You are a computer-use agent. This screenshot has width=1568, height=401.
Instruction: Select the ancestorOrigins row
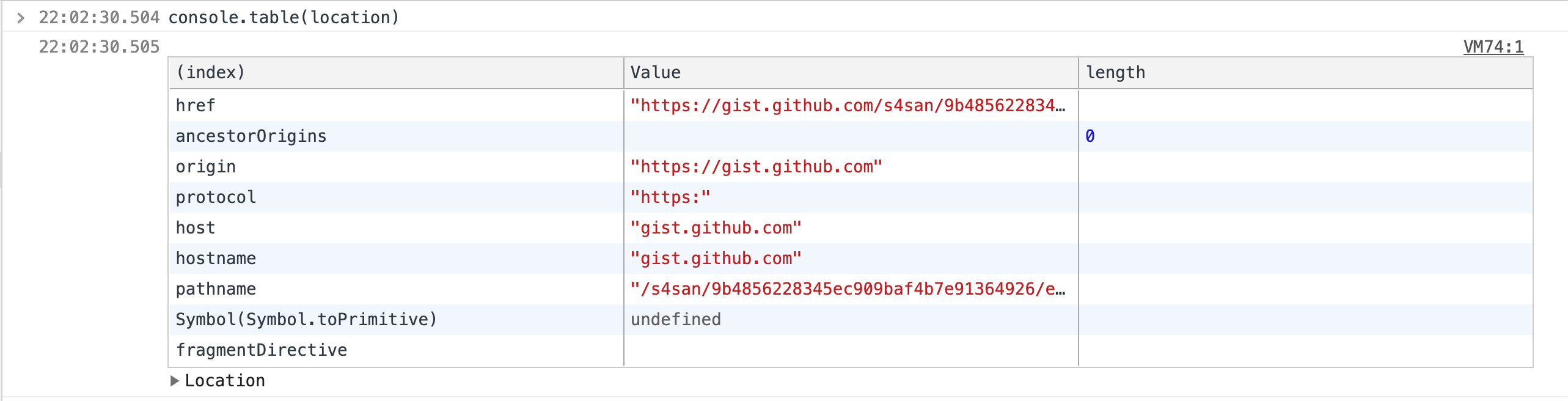pyautogui.click(x=396, y=136)
